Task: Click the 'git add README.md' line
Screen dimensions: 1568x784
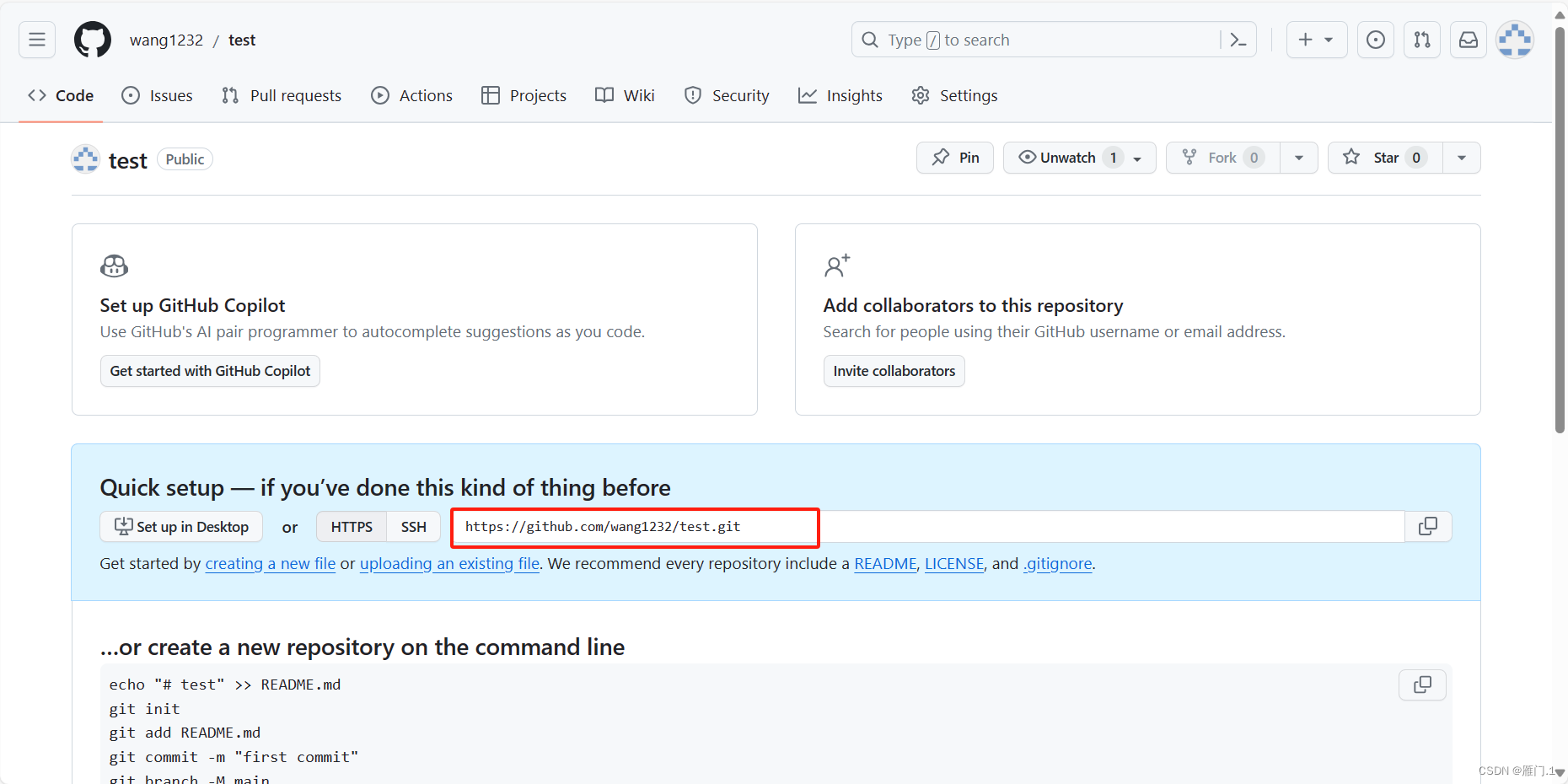Action: [185, 733]
